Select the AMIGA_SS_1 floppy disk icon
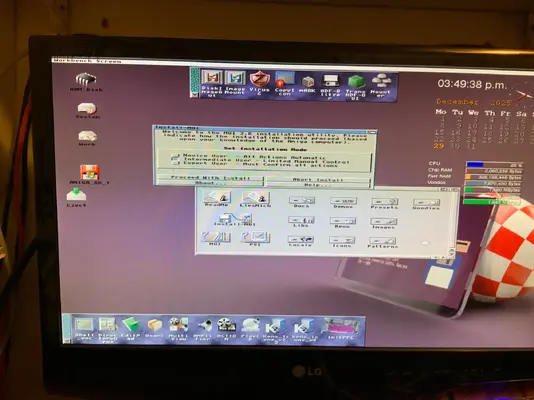Screen dimensions: 534x400 pyautogui.click(x=89, y=175)
